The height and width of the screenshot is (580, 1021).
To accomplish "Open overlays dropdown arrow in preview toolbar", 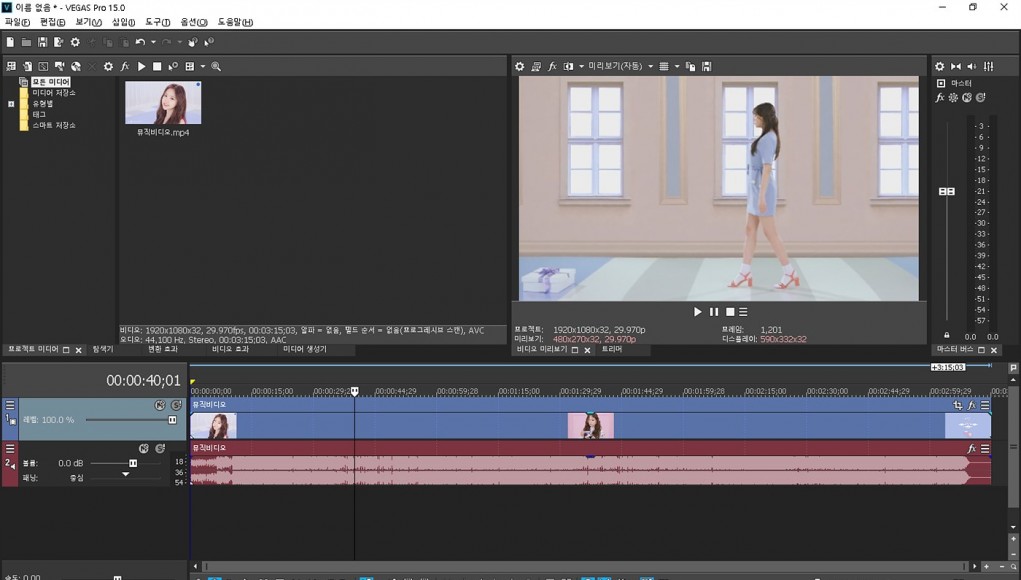I will [677, 66].
